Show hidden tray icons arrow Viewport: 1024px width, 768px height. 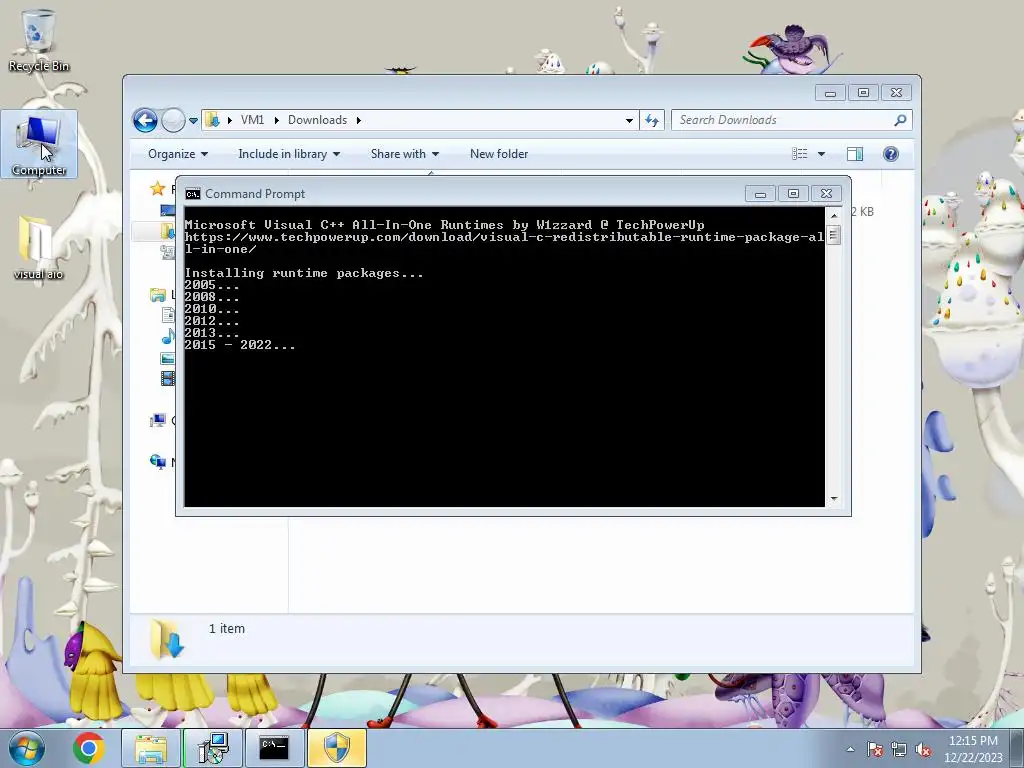click(x=850, y=749)
